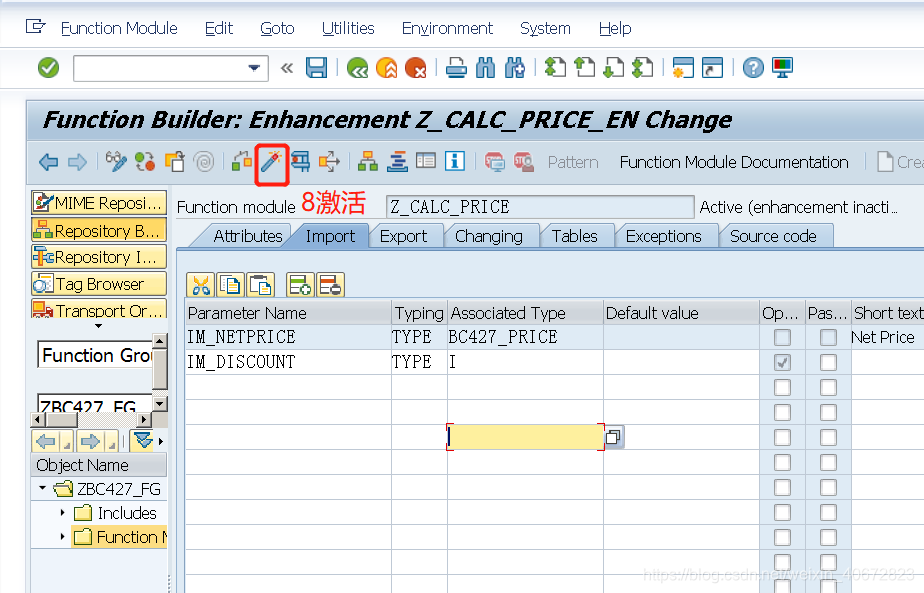This screenshot has width=924, height=593.
Task: Click the Previous Page icon
Action: pyautogui.click(x=584, y=68)
